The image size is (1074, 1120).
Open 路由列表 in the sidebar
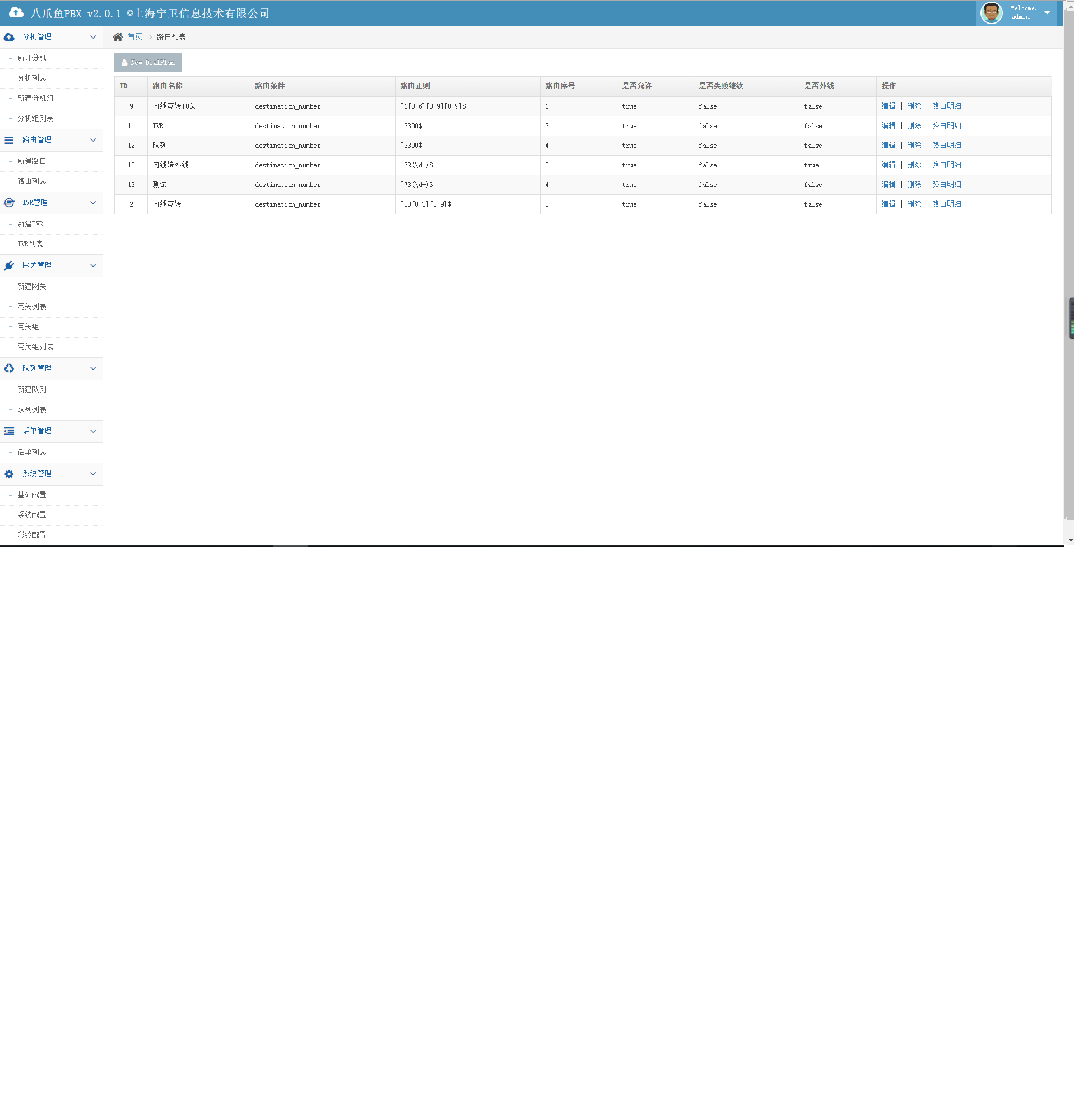[32, 181]
